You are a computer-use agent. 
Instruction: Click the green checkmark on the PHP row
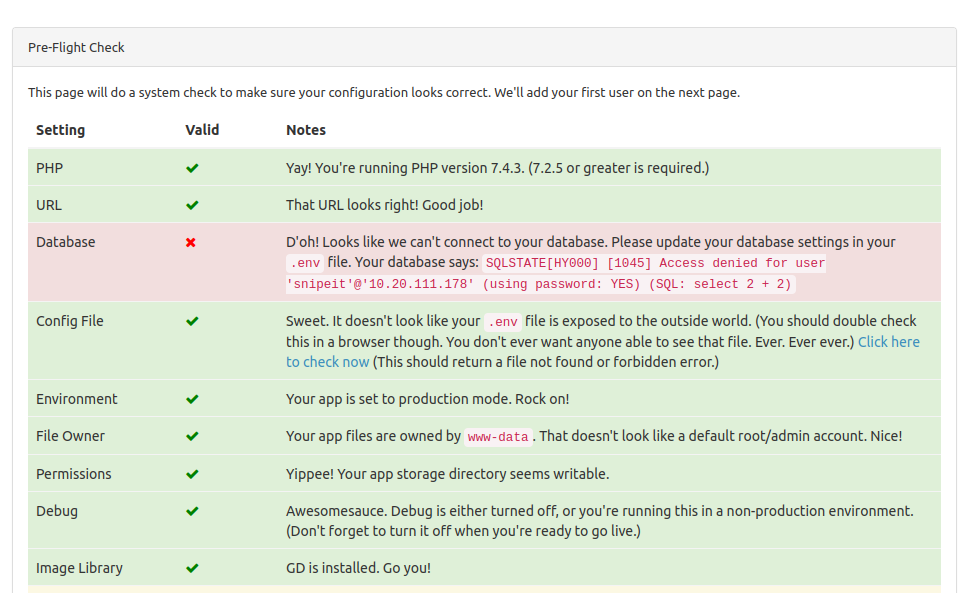coord(192,168)
